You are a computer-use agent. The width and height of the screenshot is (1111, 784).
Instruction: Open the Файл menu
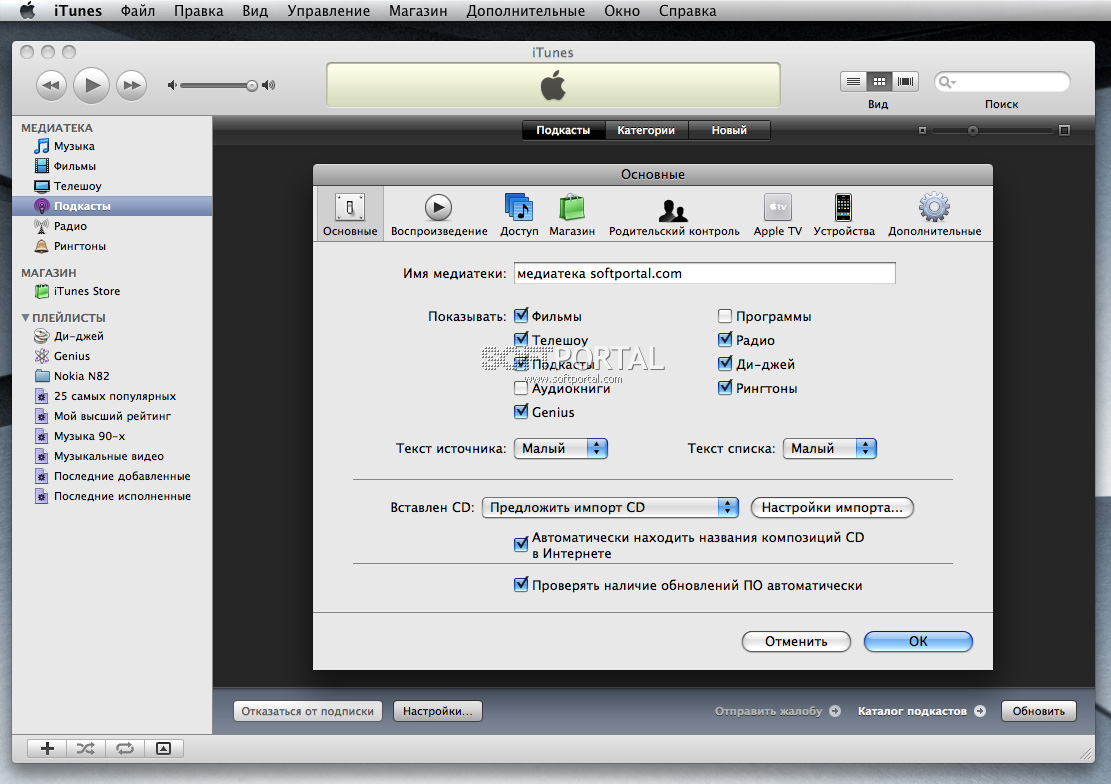coord(137,11)
